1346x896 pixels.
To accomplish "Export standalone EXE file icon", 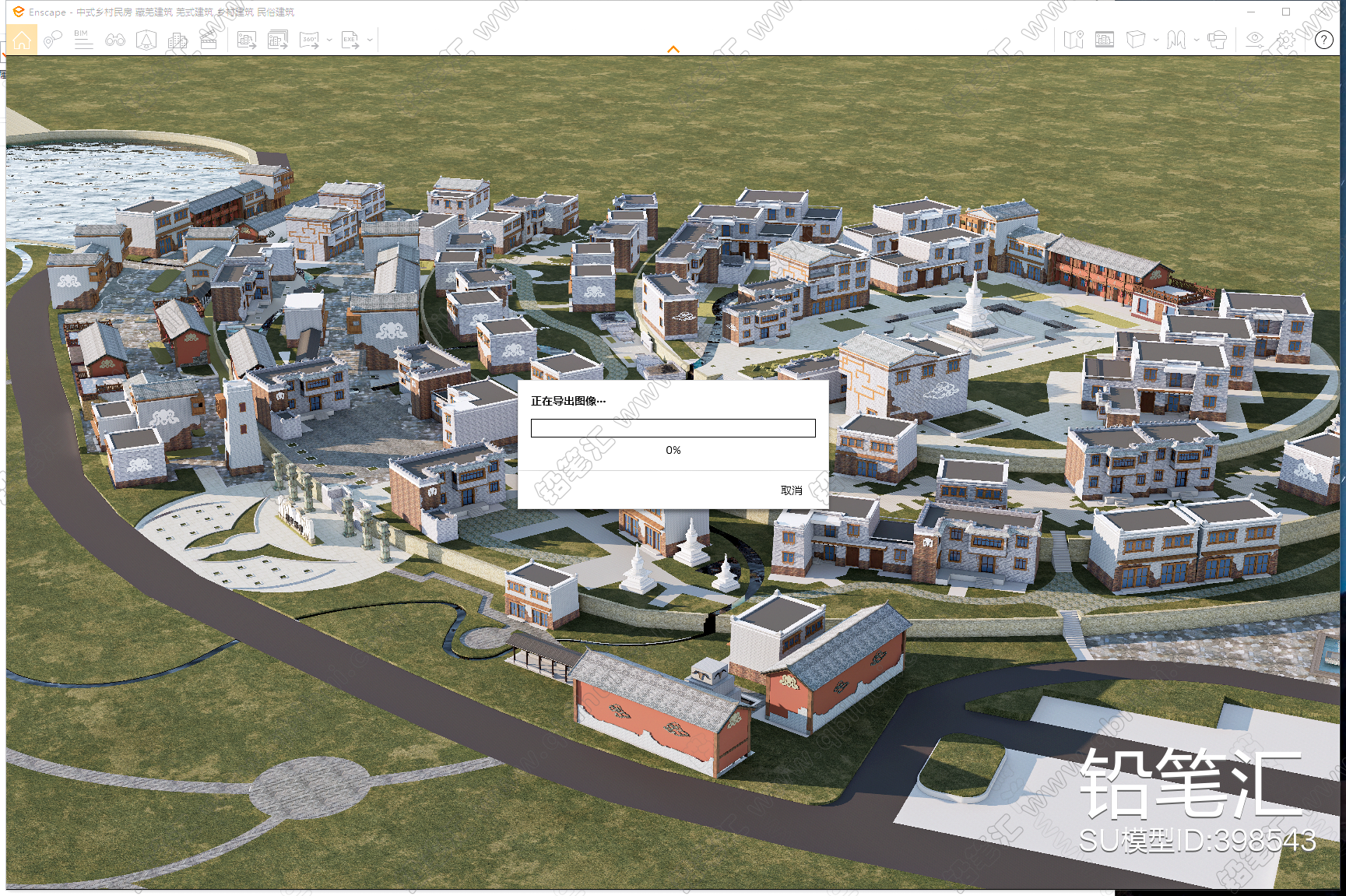I will click(x=350, y=40).
